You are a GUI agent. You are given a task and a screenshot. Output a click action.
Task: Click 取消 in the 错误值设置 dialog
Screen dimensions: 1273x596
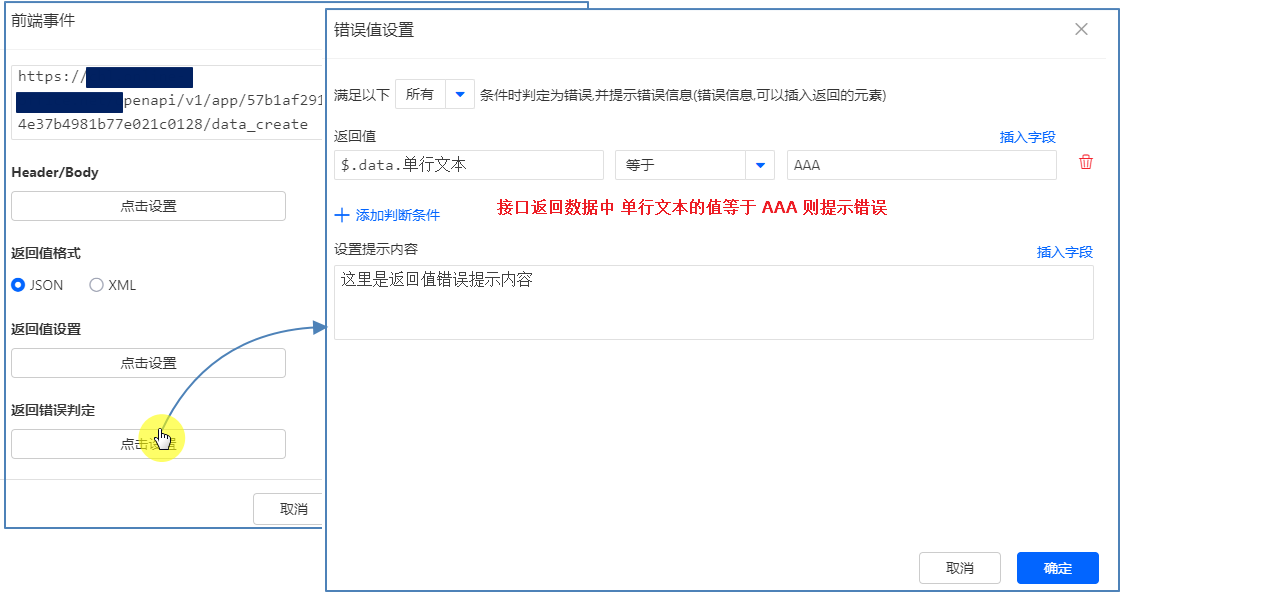pos(959,568)
